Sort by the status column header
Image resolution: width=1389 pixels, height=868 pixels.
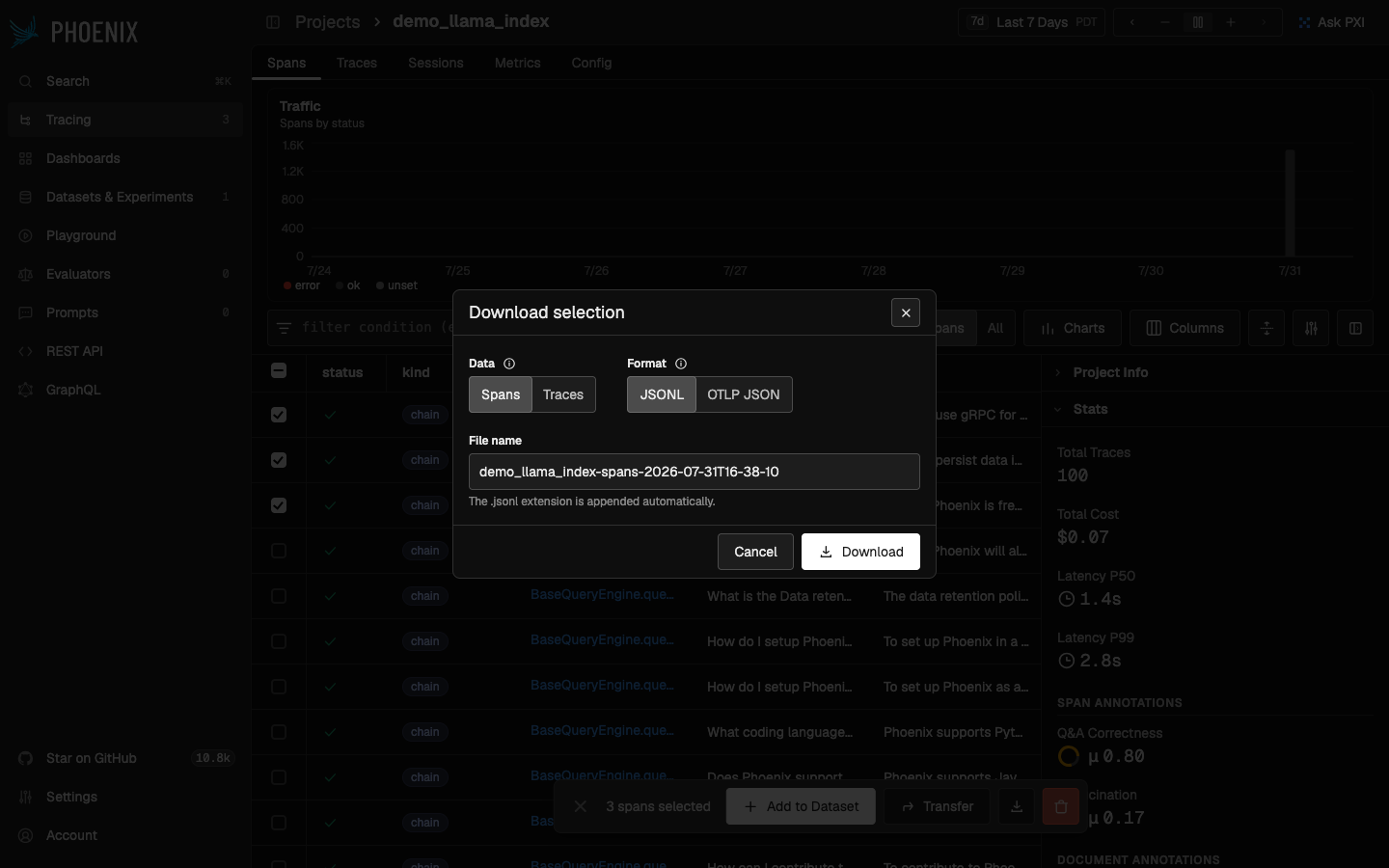342,372
